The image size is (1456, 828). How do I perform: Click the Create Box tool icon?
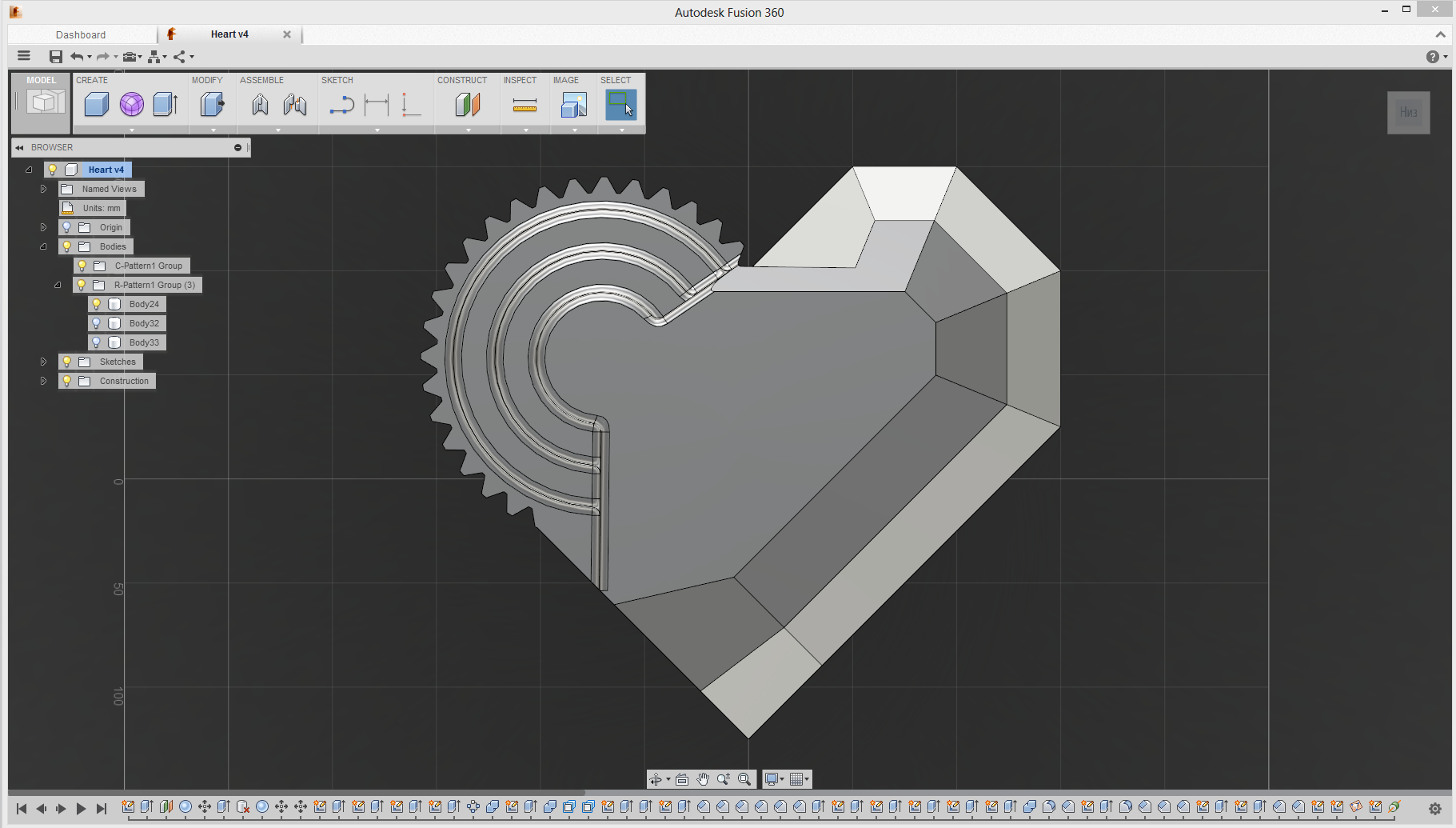point(96,105)
